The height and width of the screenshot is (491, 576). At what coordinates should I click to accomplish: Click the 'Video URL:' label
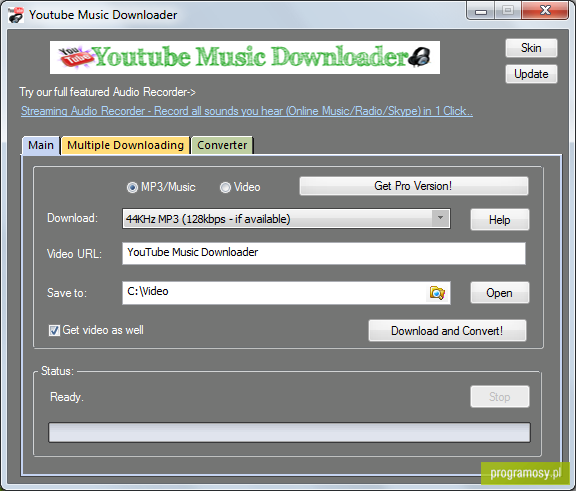pos(74,254)
